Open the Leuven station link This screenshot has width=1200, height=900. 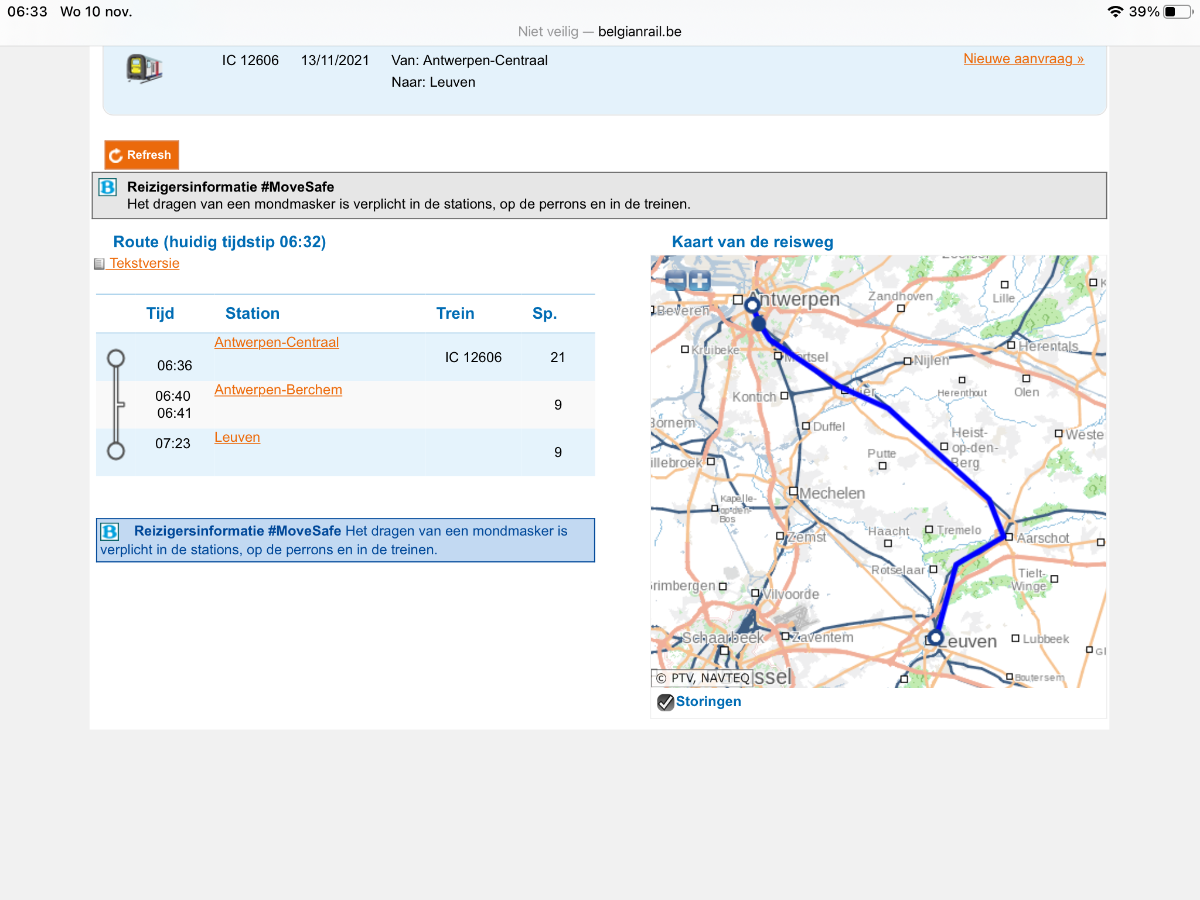[x=237, y=437]
